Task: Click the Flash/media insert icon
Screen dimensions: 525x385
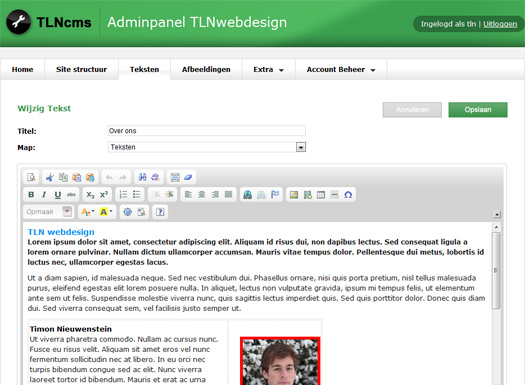Action: 308,195
